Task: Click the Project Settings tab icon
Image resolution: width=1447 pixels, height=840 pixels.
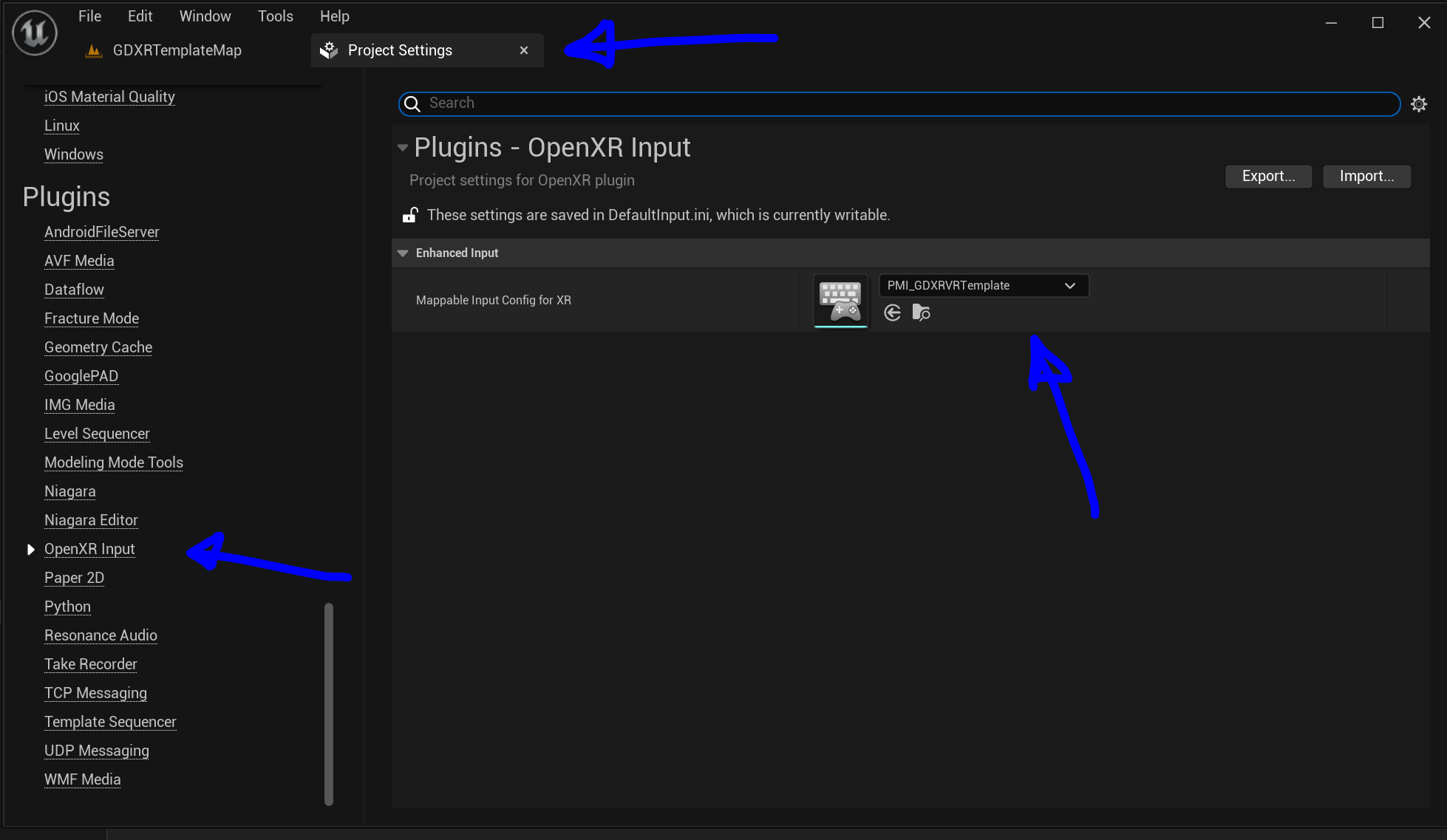Action: coord(329,50)
